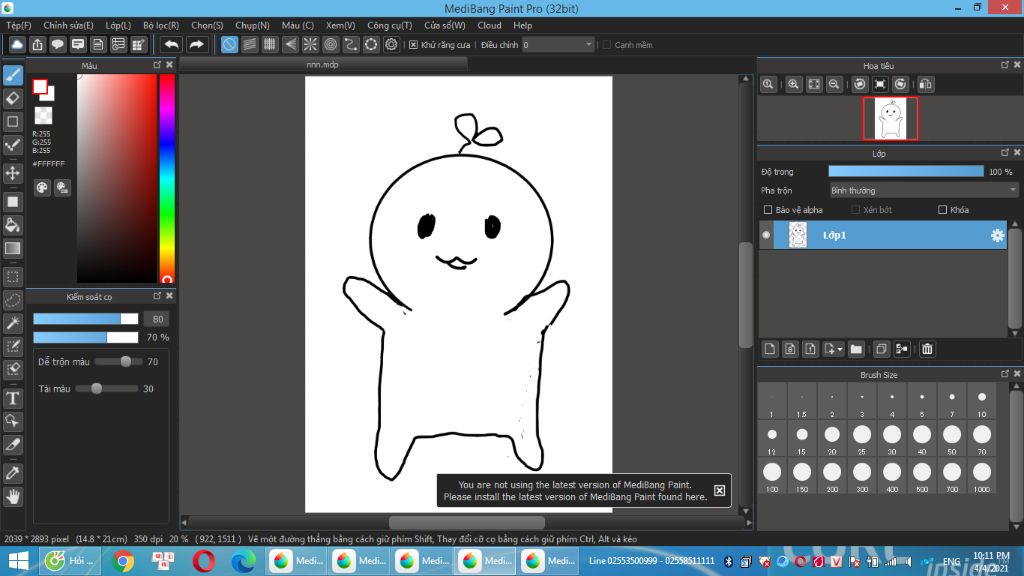The image size is (1024, 576).
Task: Select brush size 10 preset
Action: point(982,402)
